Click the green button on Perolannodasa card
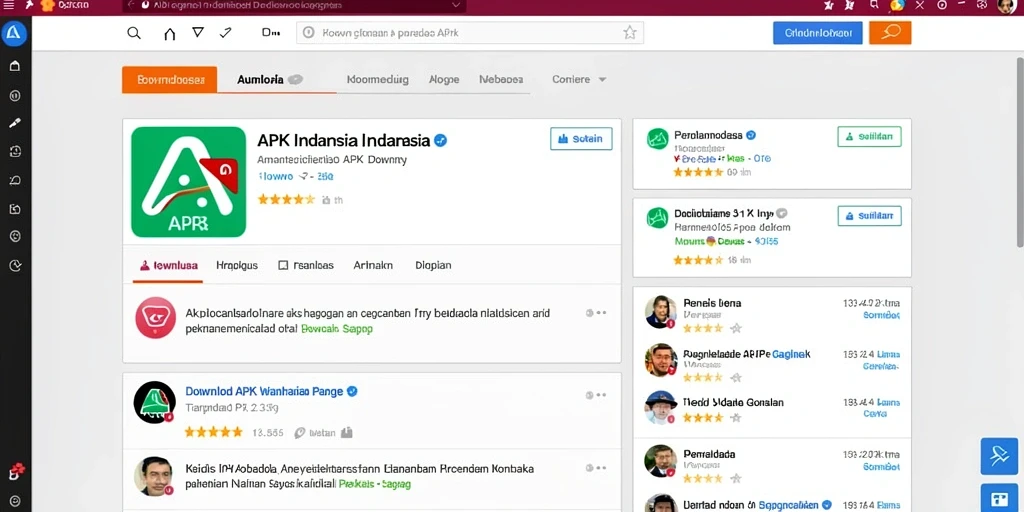This screenshot has height=512, width=1024. [869, 137]
